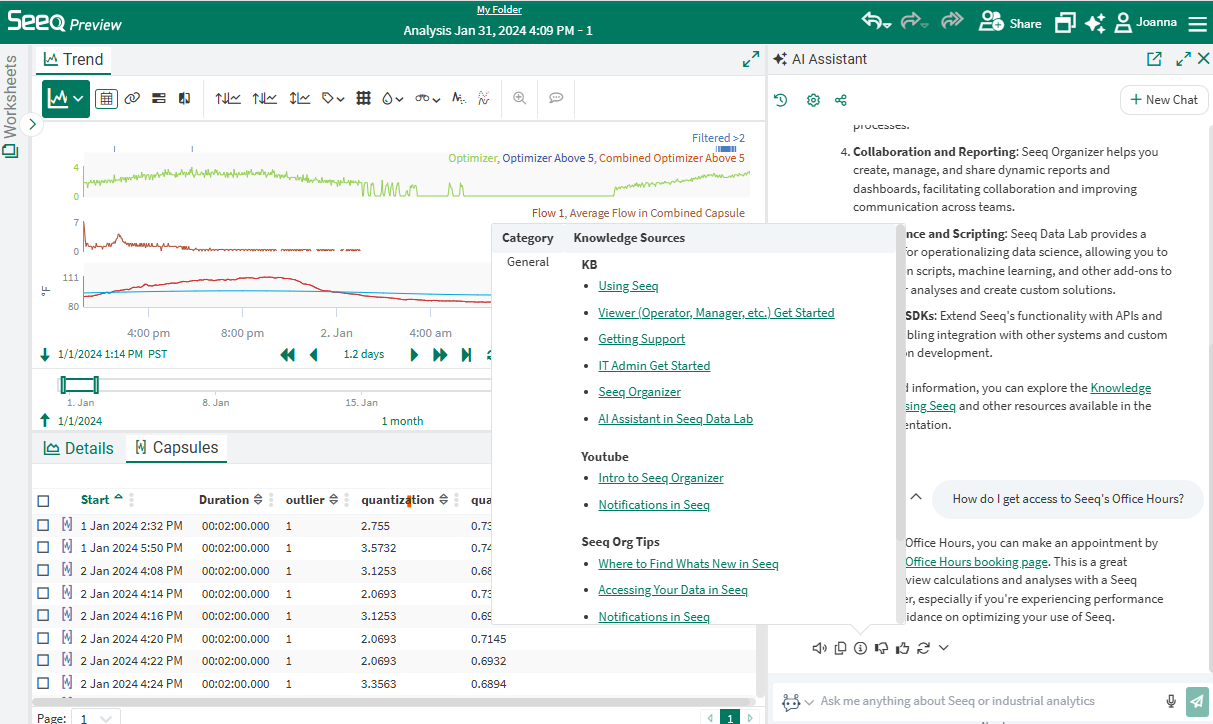Open the My Folder link

(498, 10)
